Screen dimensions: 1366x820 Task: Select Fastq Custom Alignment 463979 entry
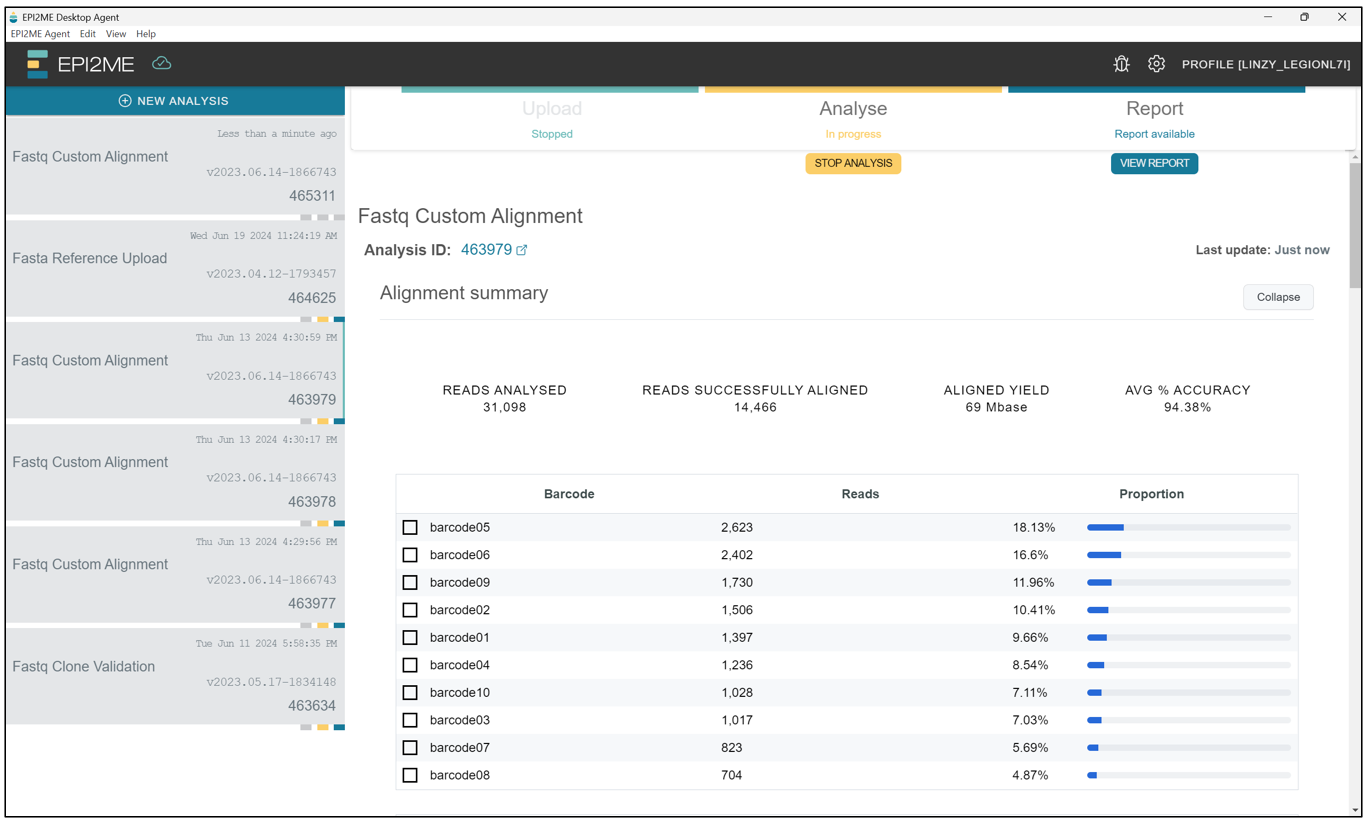(x=175, y=370)
